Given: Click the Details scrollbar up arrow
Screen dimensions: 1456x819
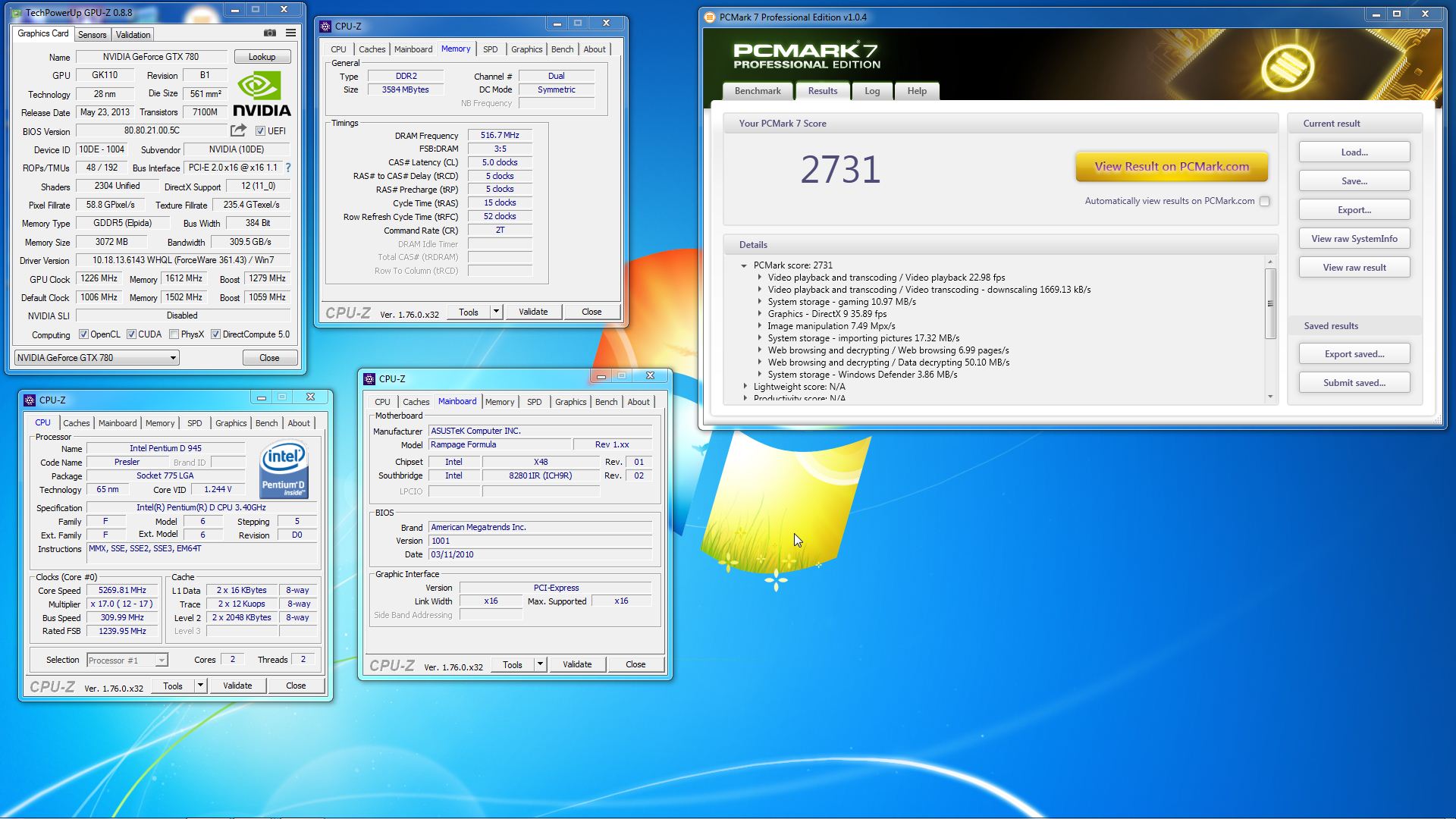Looking at the screenshot, I should click(x=1270, y=262).
